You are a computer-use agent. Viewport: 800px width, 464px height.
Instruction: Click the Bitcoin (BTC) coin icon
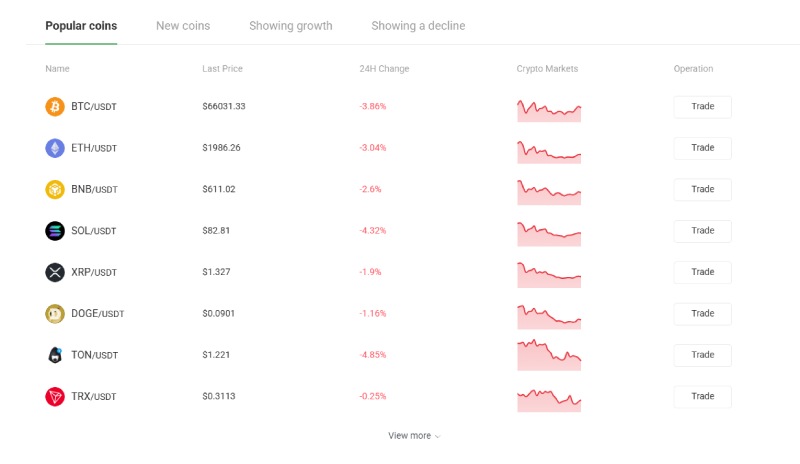point(55,106)
